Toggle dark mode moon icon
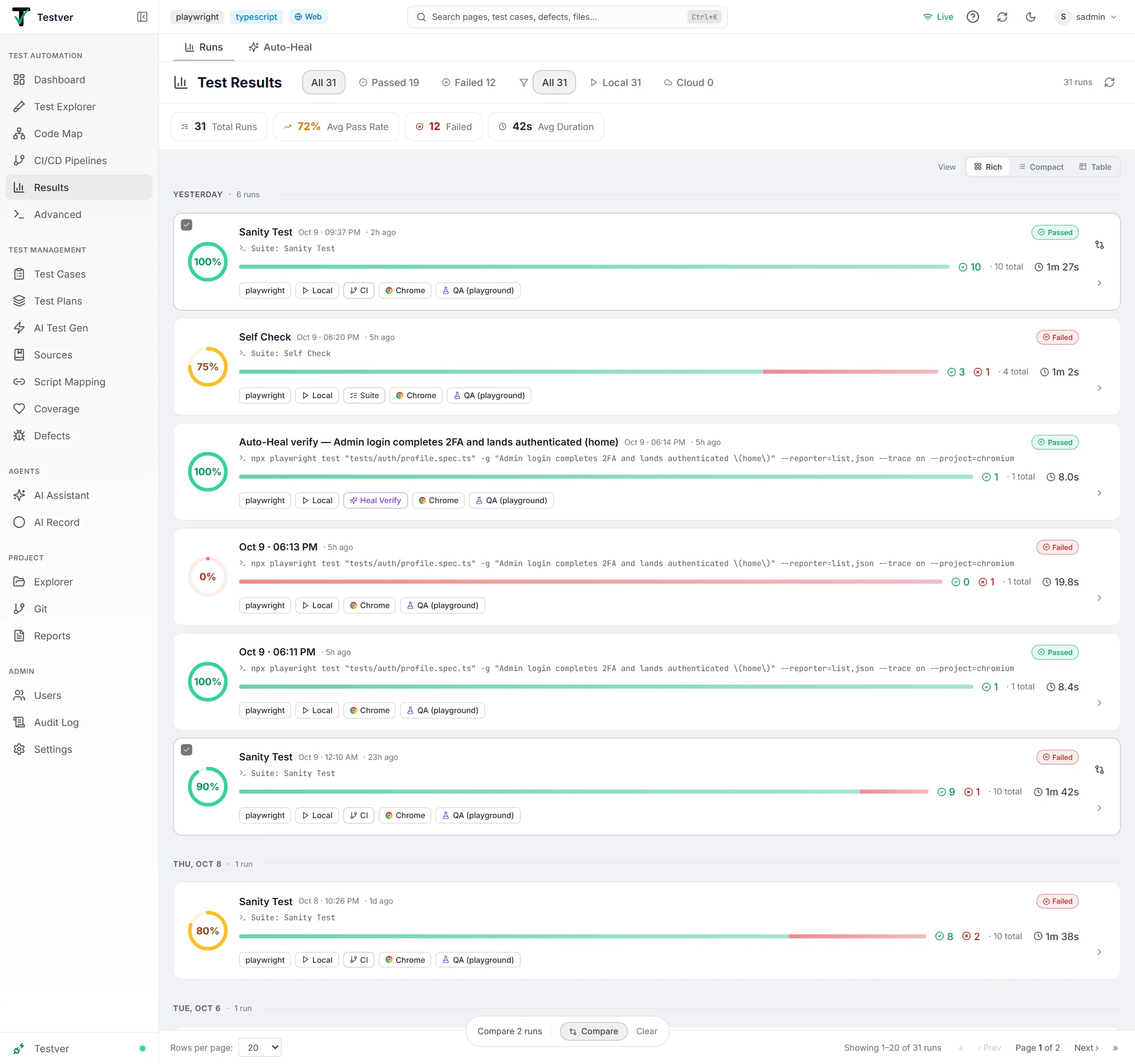Viewport: 1135px width, 1064px height. [1030, 17]
